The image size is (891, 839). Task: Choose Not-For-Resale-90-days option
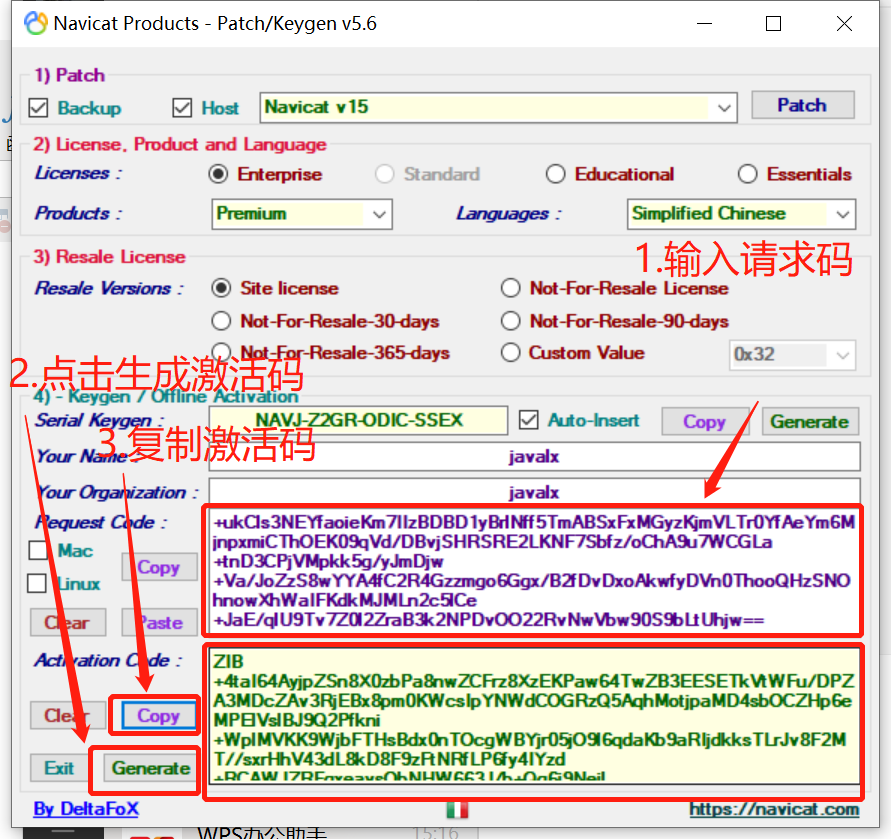[x=510, y=321]
